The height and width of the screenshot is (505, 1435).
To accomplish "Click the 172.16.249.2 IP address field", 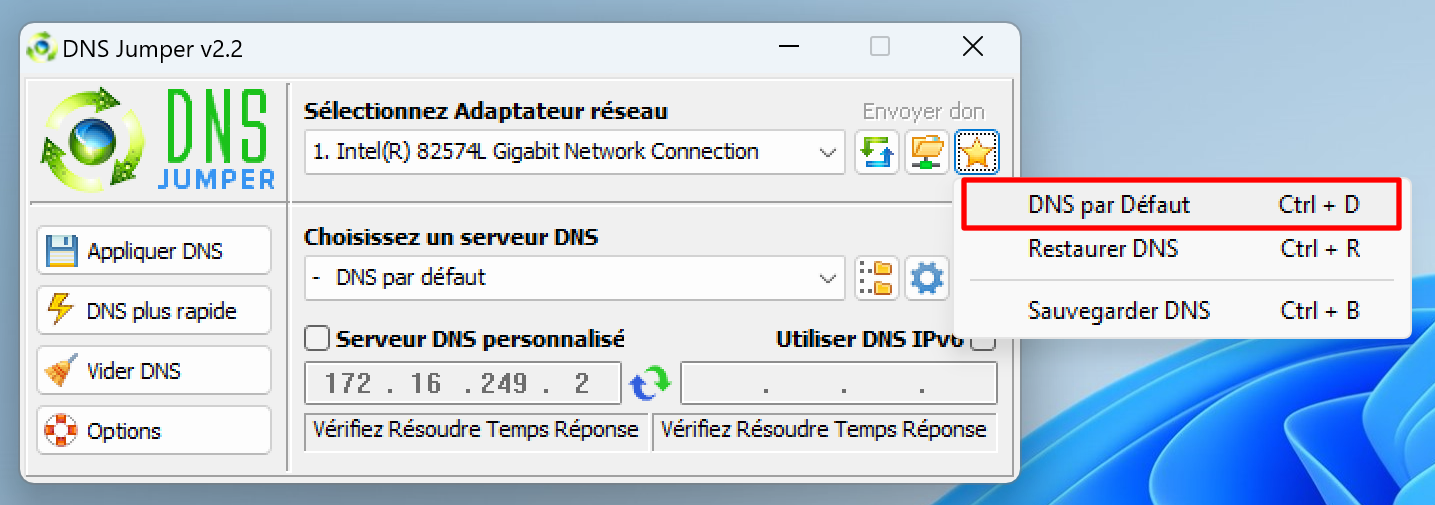I will point(463,383).
